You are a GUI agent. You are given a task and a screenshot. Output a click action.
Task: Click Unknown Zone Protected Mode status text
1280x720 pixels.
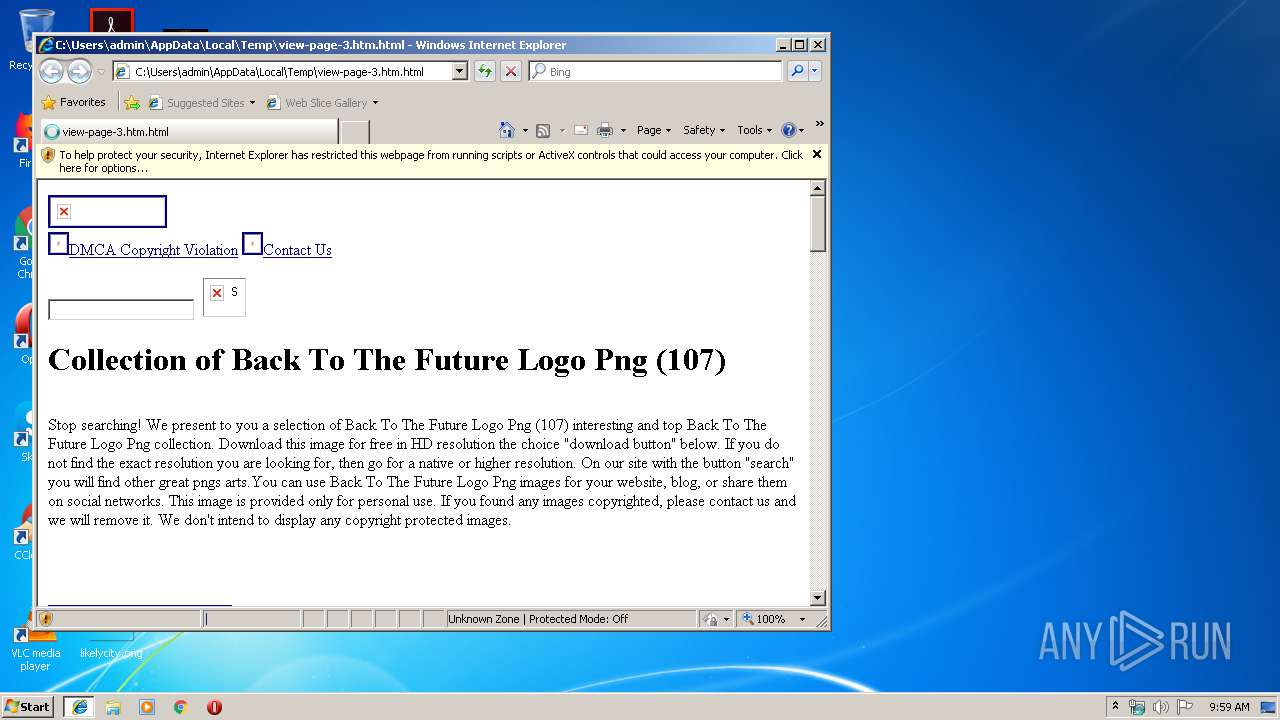click(538, 619)
